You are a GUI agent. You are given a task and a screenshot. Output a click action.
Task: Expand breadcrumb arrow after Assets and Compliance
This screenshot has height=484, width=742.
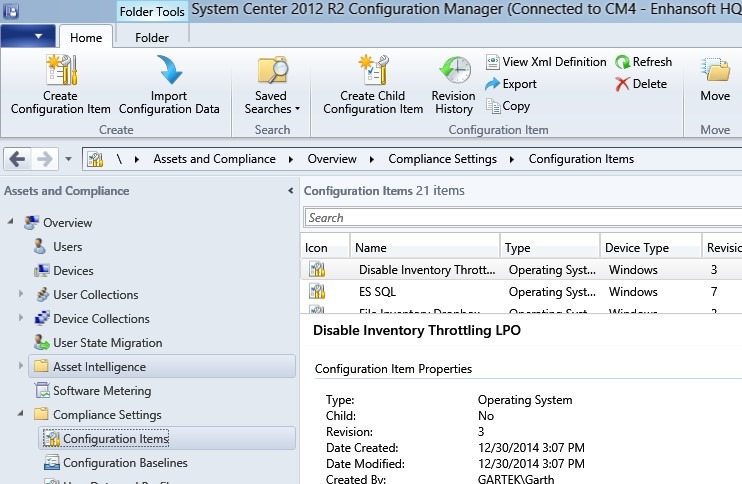click(291, 159)
